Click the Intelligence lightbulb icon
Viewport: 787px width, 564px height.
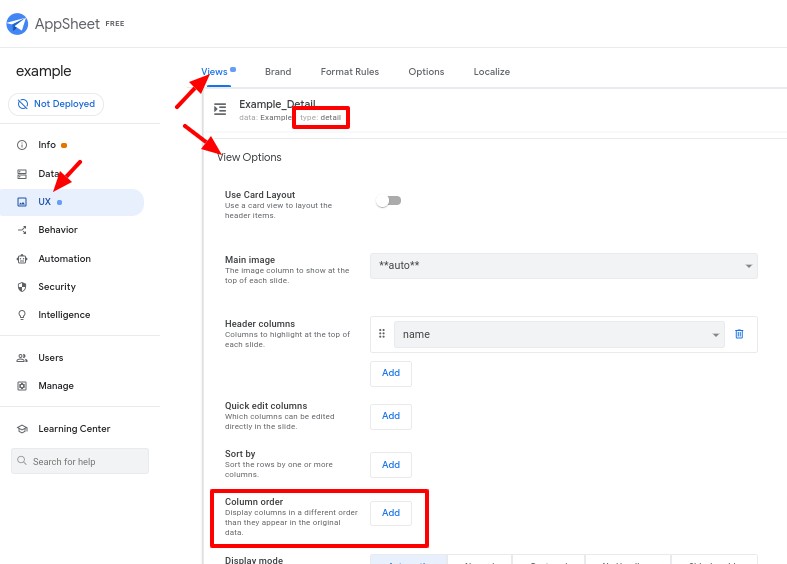[x=22, y=315]
